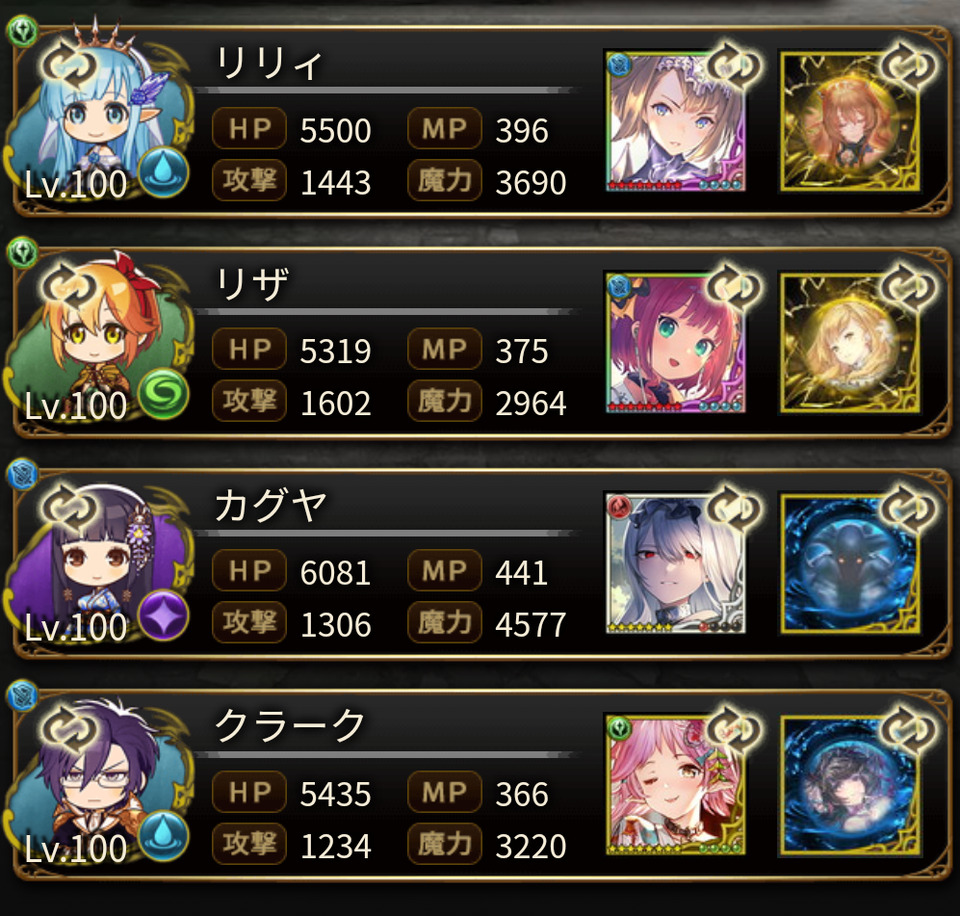Click purple dark element icon beside カグヤ
Image resolution: width=960 pixels, height=916 pixels.
[163, 615]
